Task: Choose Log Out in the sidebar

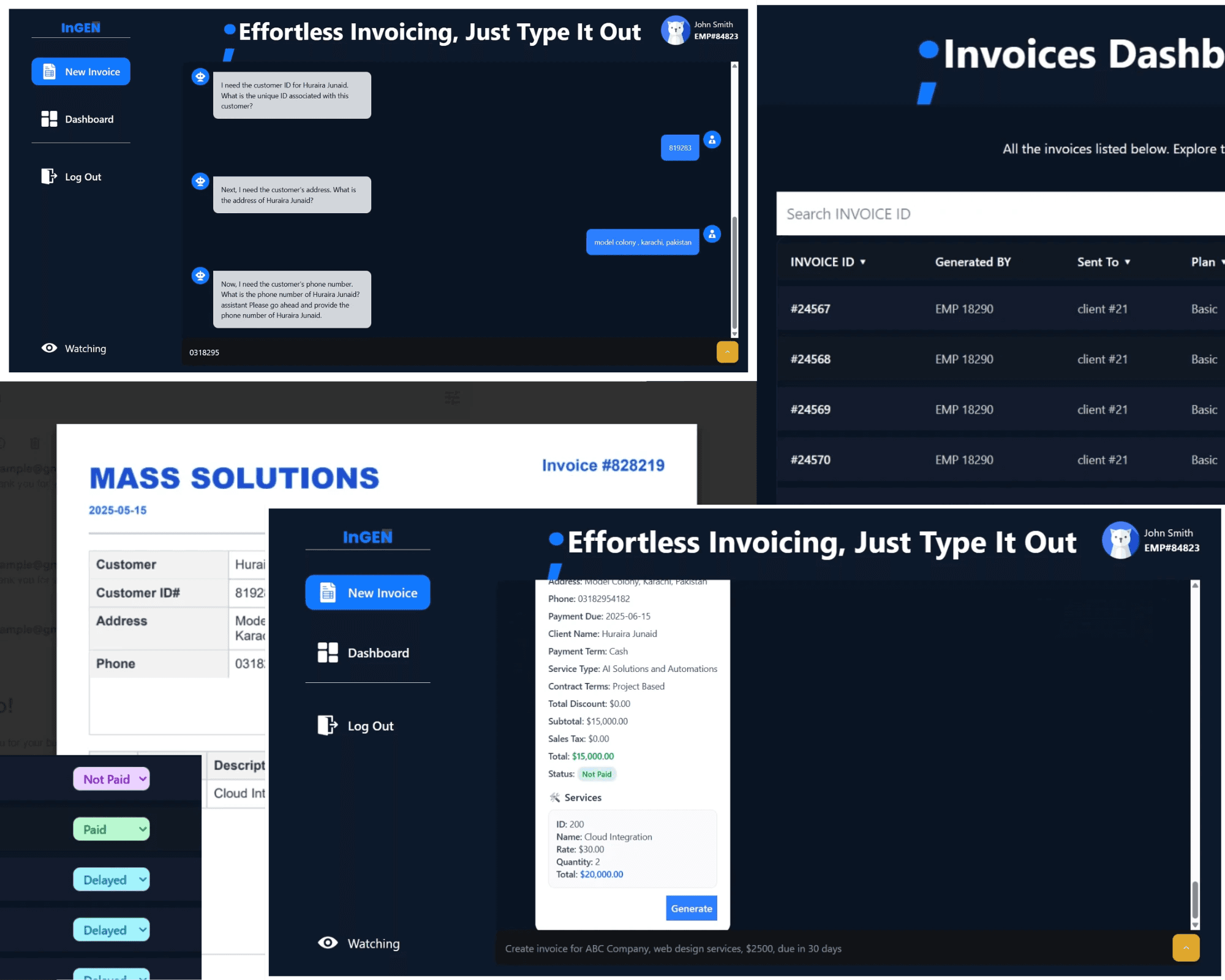Action: tap(83, 176)
